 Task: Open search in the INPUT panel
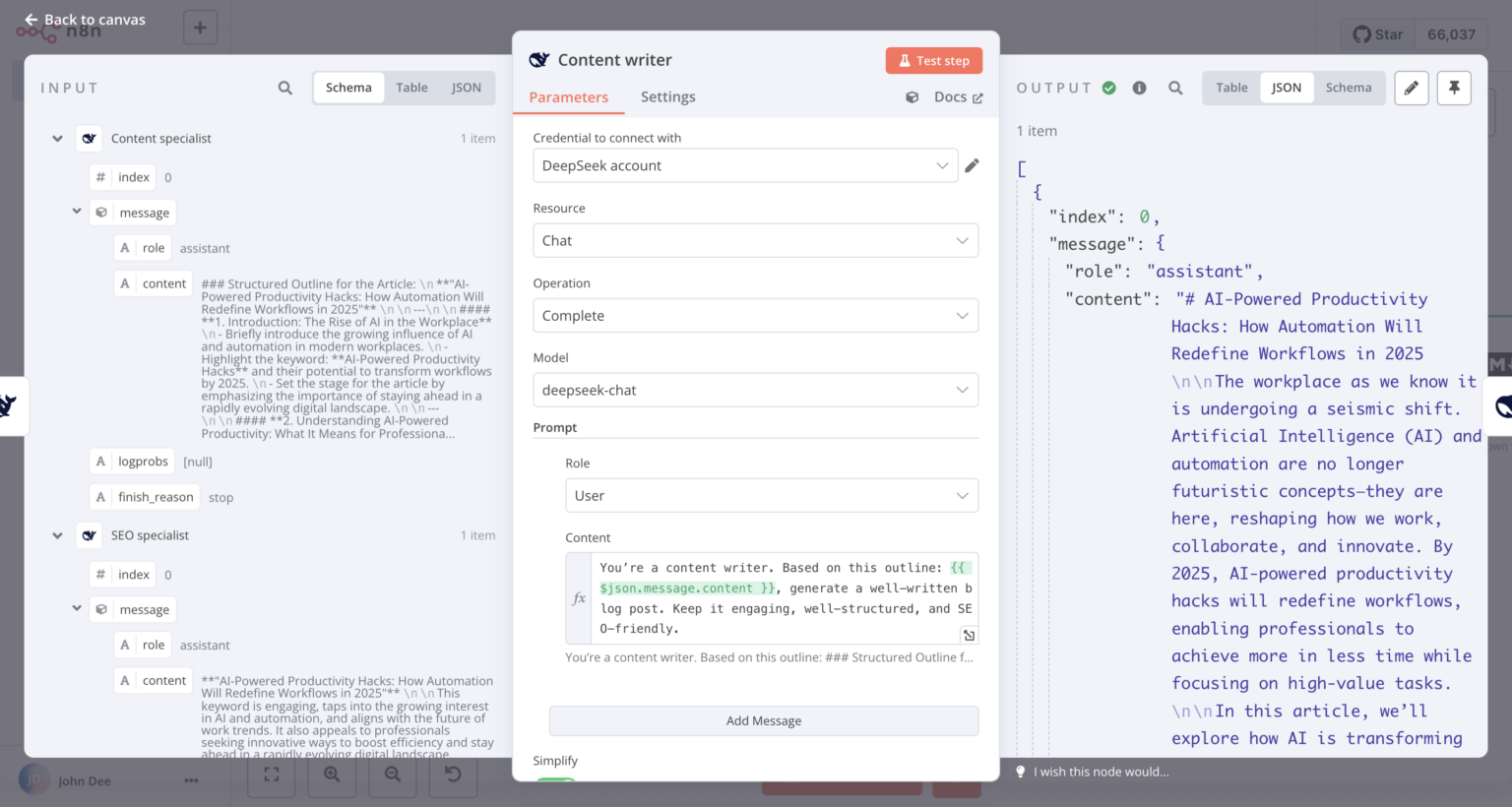click(284, 88)
